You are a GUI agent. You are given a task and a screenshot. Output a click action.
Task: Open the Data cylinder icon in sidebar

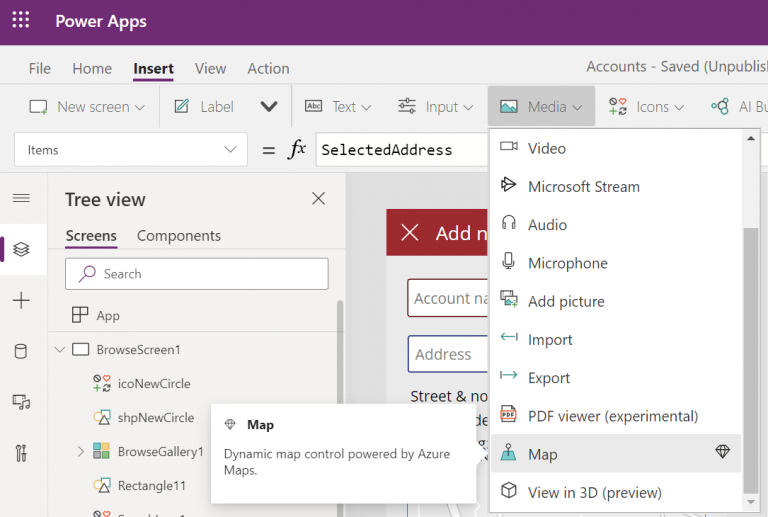click(x=21, y=351)
